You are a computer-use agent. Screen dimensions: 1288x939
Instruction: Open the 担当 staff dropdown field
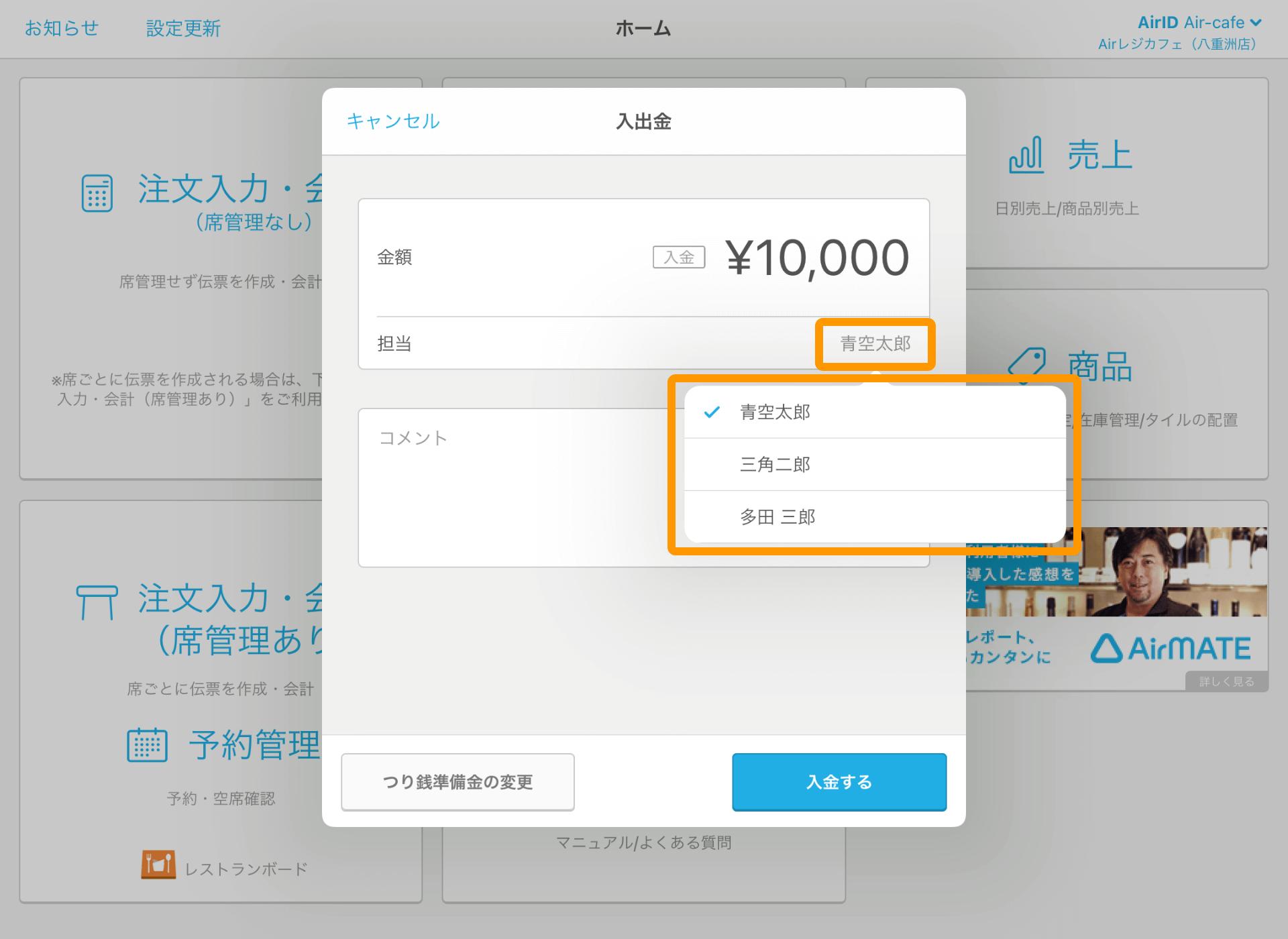(875, 344)
